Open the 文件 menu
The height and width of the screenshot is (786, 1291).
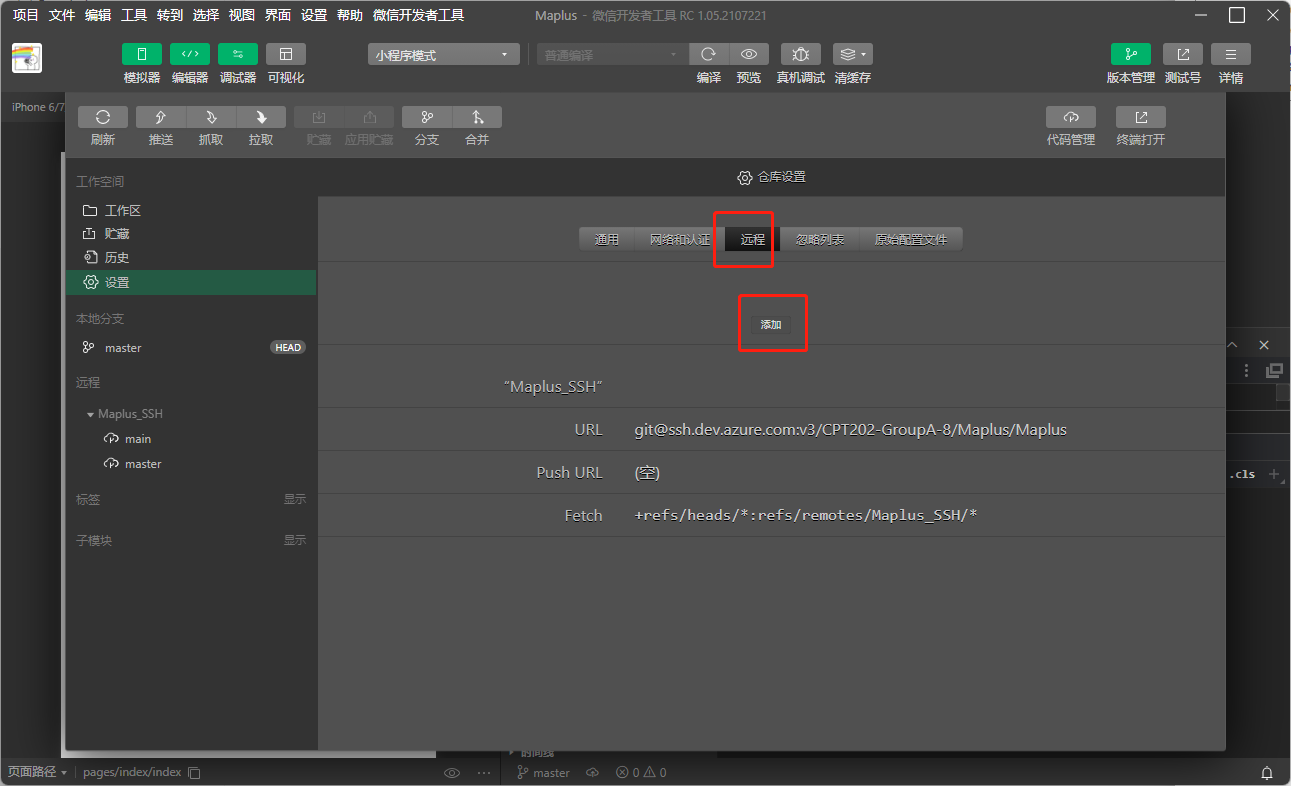(62, 15)
